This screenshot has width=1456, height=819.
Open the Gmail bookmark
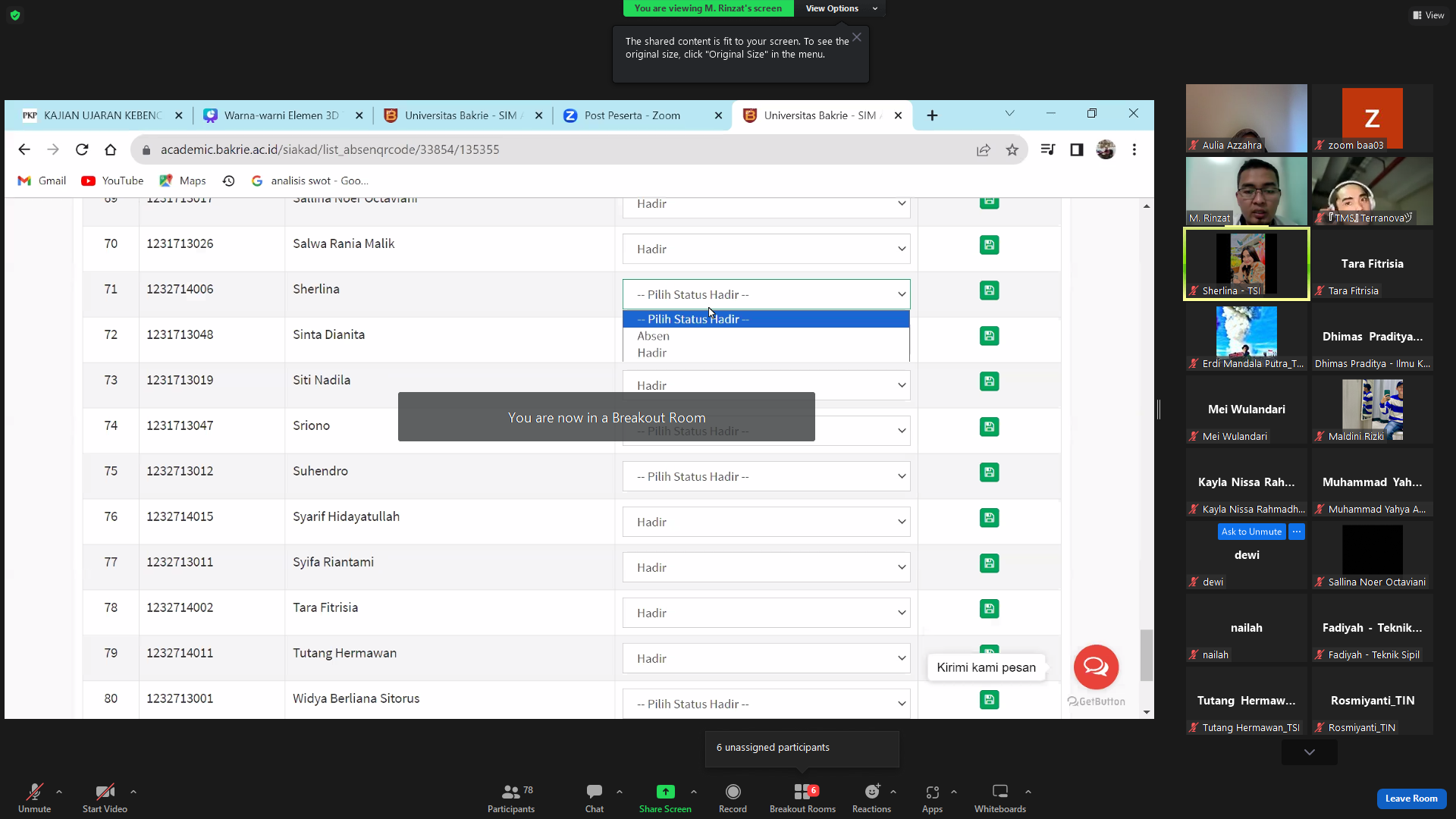(x=42, y=180)
